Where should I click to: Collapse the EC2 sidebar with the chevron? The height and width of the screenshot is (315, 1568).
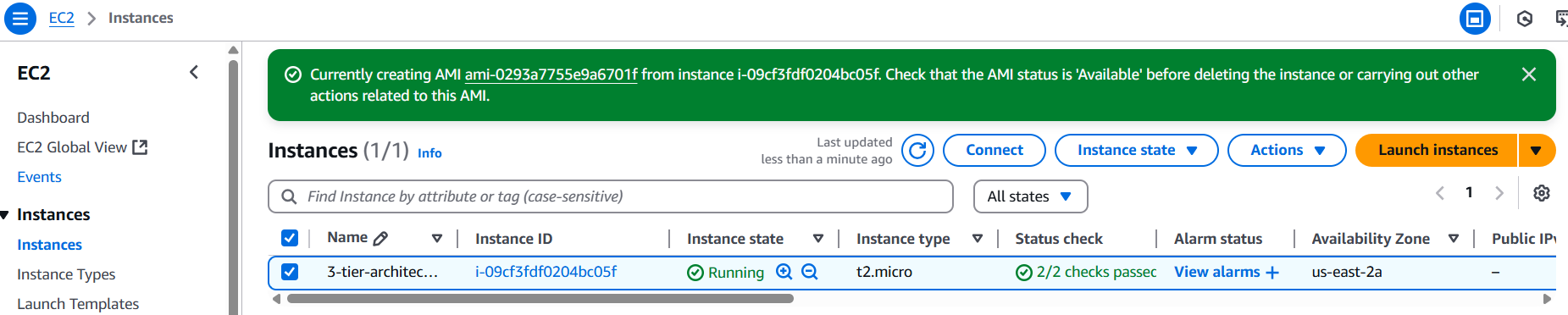coord(194,72)
